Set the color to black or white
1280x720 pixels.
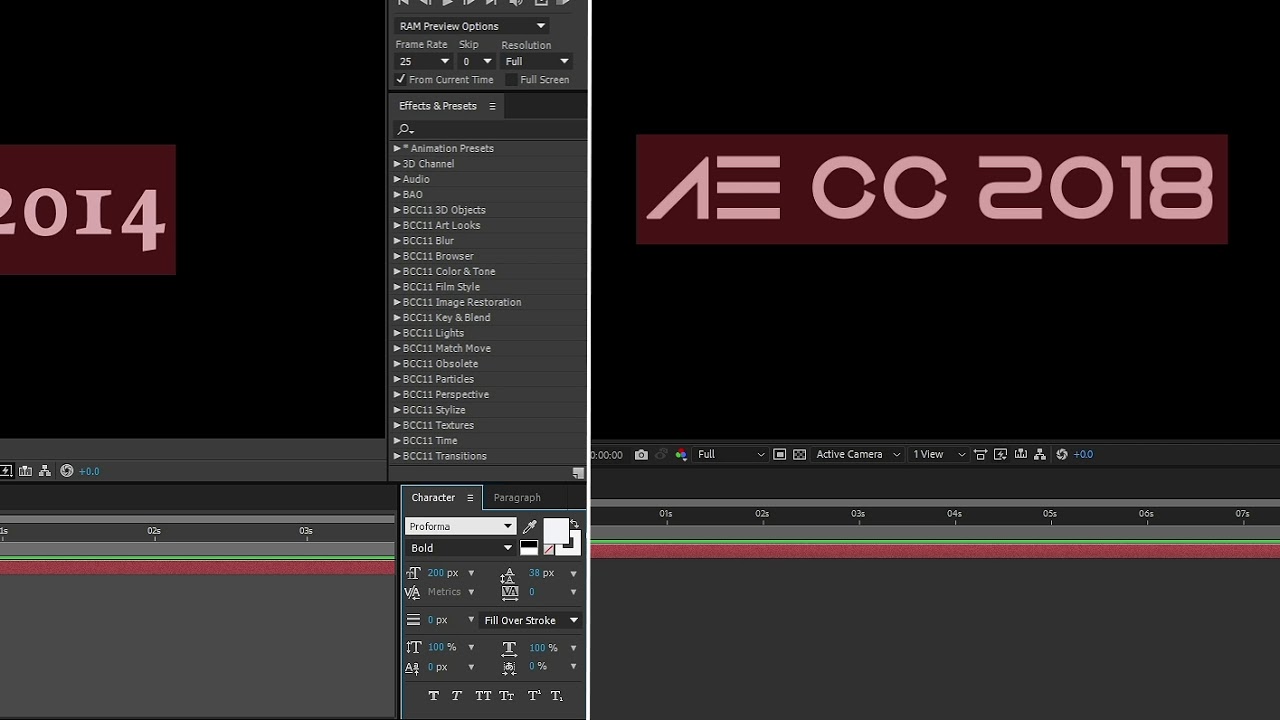529,547
